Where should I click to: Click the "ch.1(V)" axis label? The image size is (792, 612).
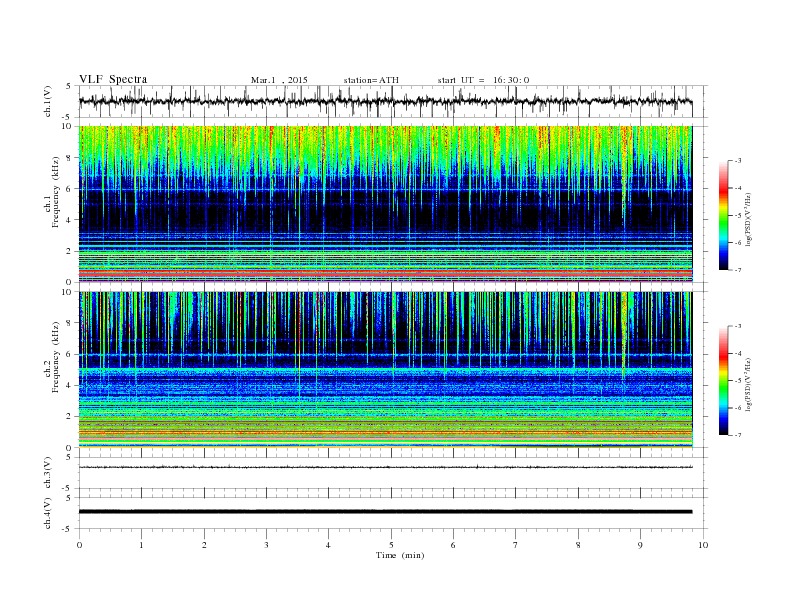(x=48, y=103)
